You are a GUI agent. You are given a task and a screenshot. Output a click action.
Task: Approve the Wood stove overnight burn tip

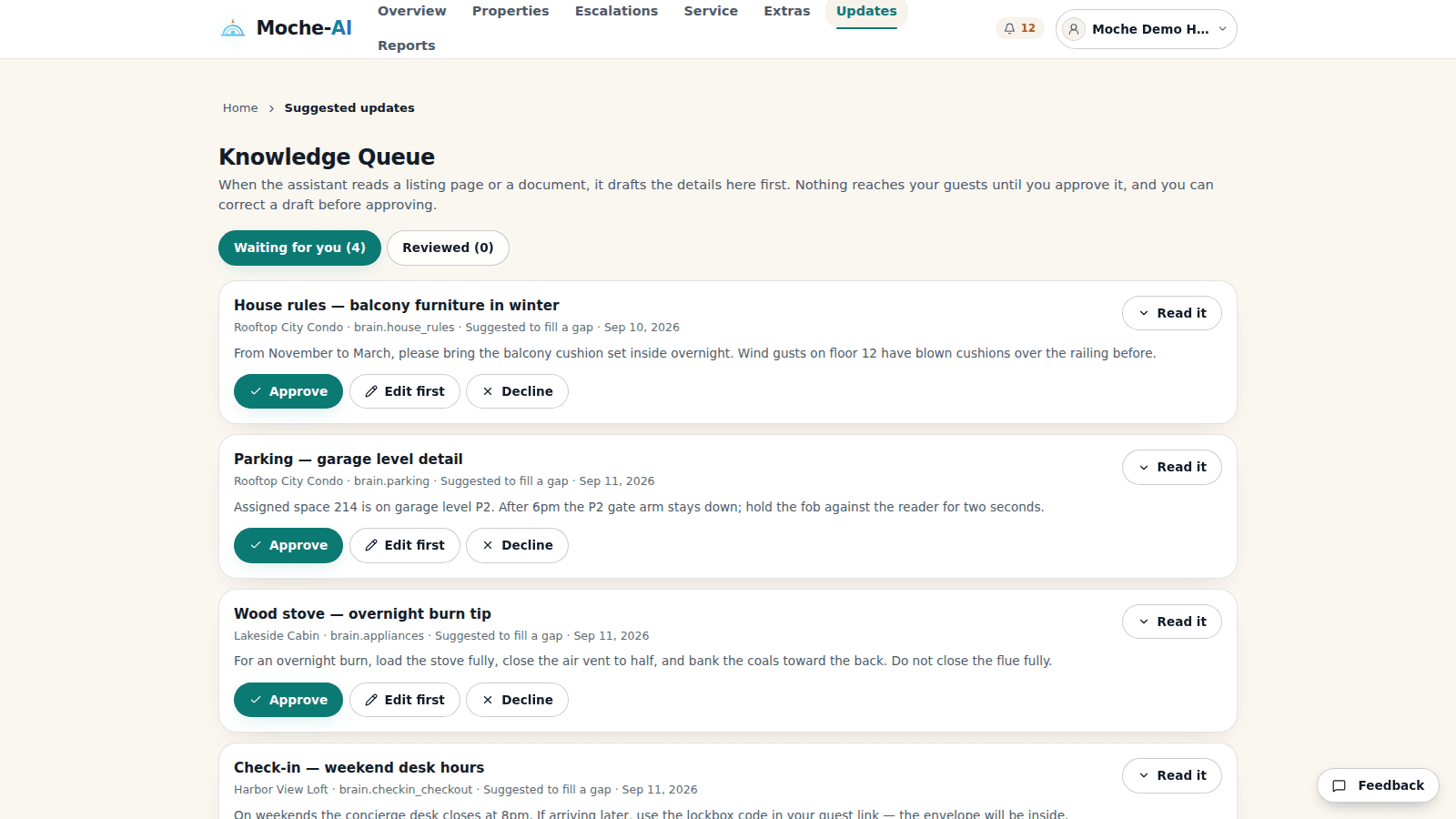pos(288,700)
